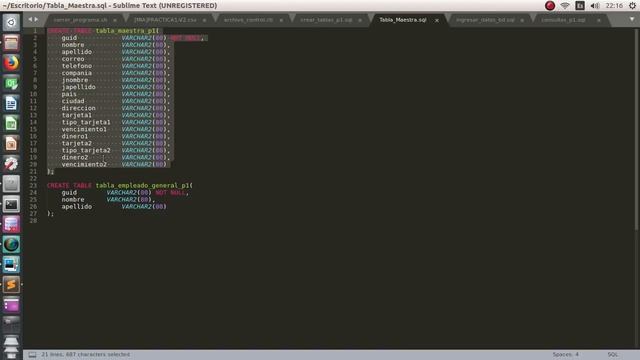Open the System Settings tools icon in dock
The width and height of the screenshot is (640, 360).
pyautogui.click(x=11, y=164)
